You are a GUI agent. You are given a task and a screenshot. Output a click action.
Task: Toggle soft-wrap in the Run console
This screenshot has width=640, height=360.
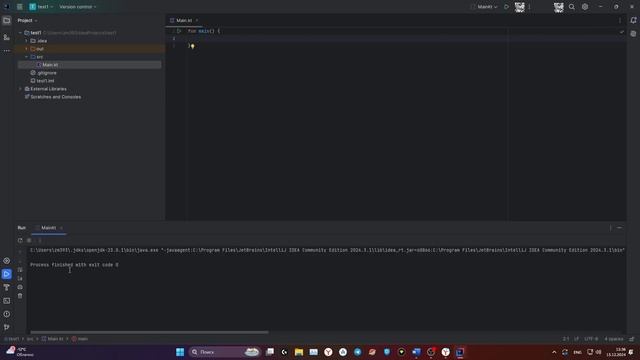tap(20, 270)
